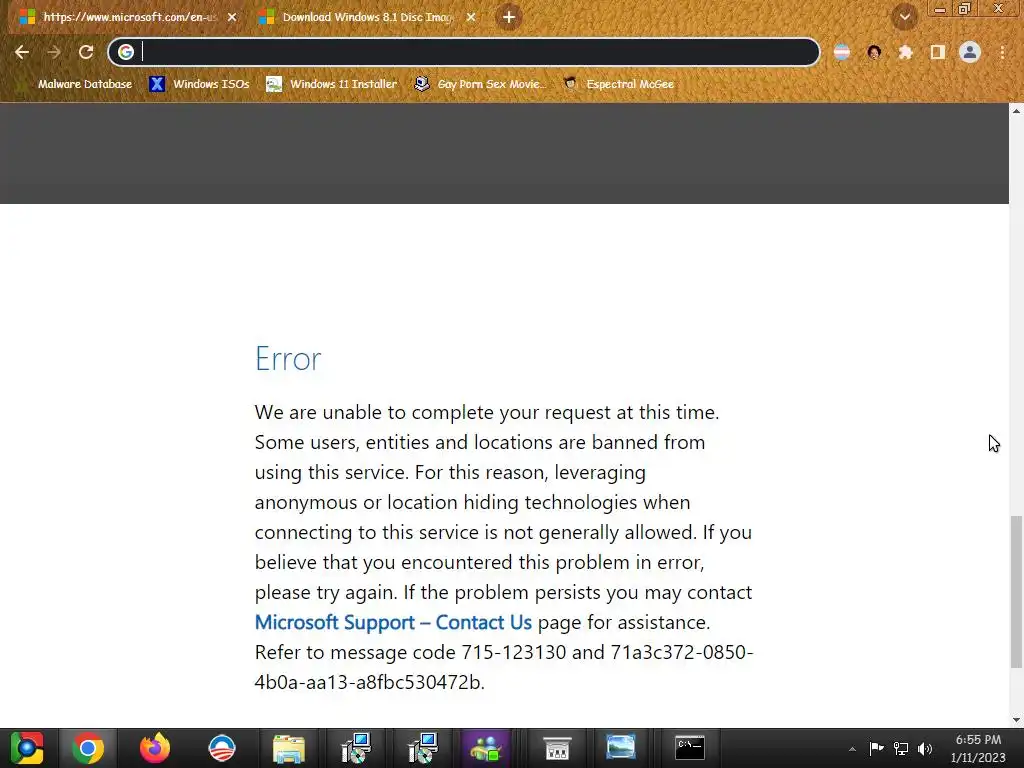Open the Windows ISOs bookmark
Viewport: 1024px width, 768px height.
point(199,84)
